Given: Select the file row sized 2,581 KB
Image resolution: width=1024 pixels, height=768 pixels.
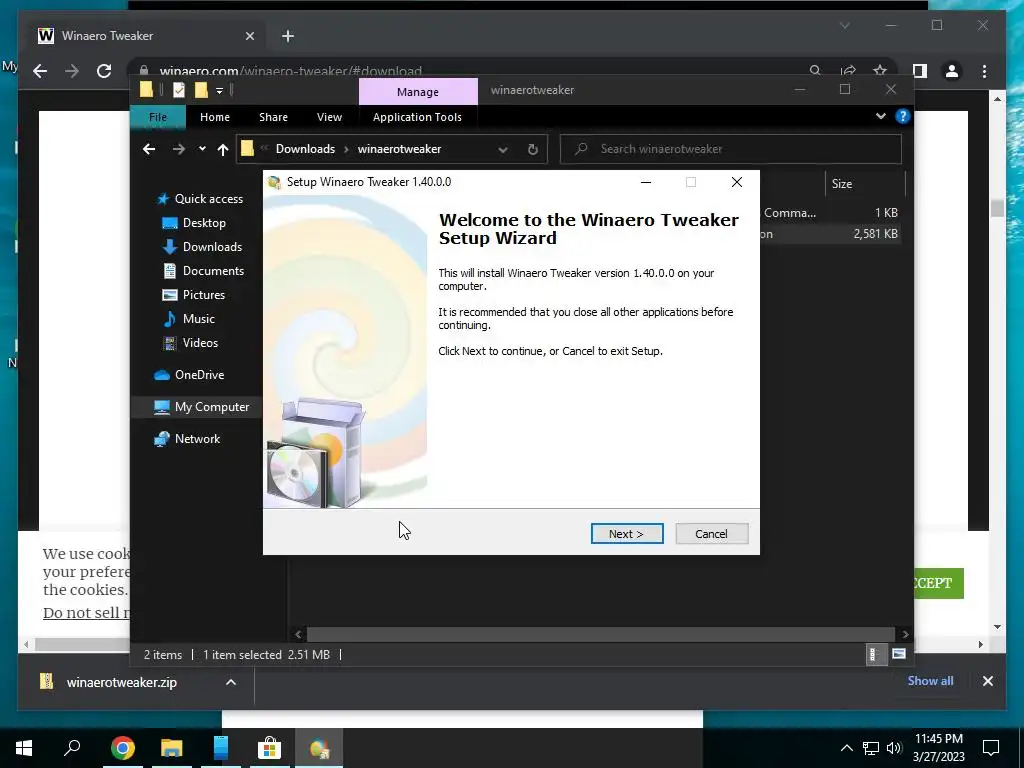Looking at the screenshot, I should [x=831, y=234].
